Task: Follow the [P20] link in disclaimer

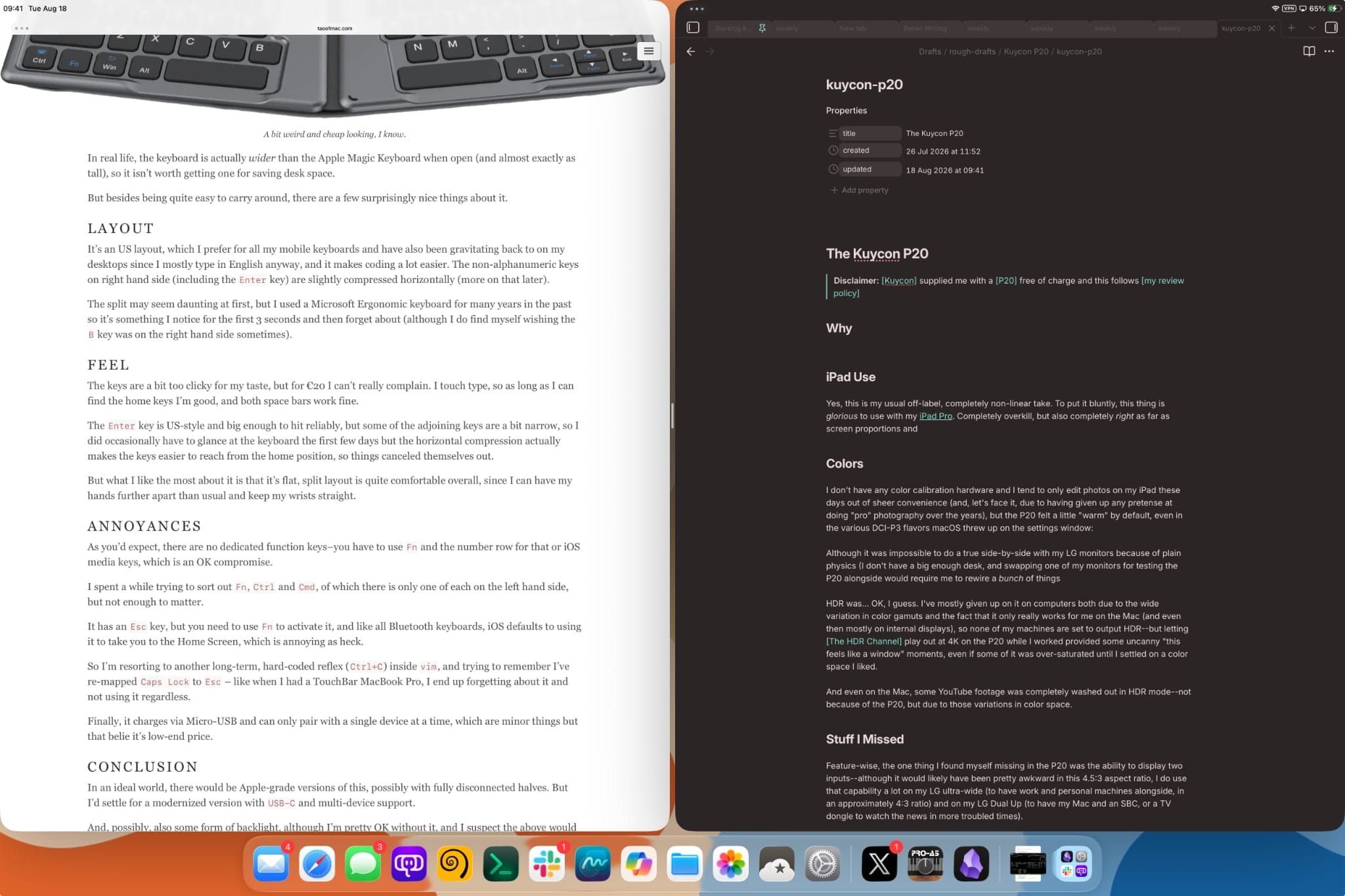Action: pos(1005,280)
